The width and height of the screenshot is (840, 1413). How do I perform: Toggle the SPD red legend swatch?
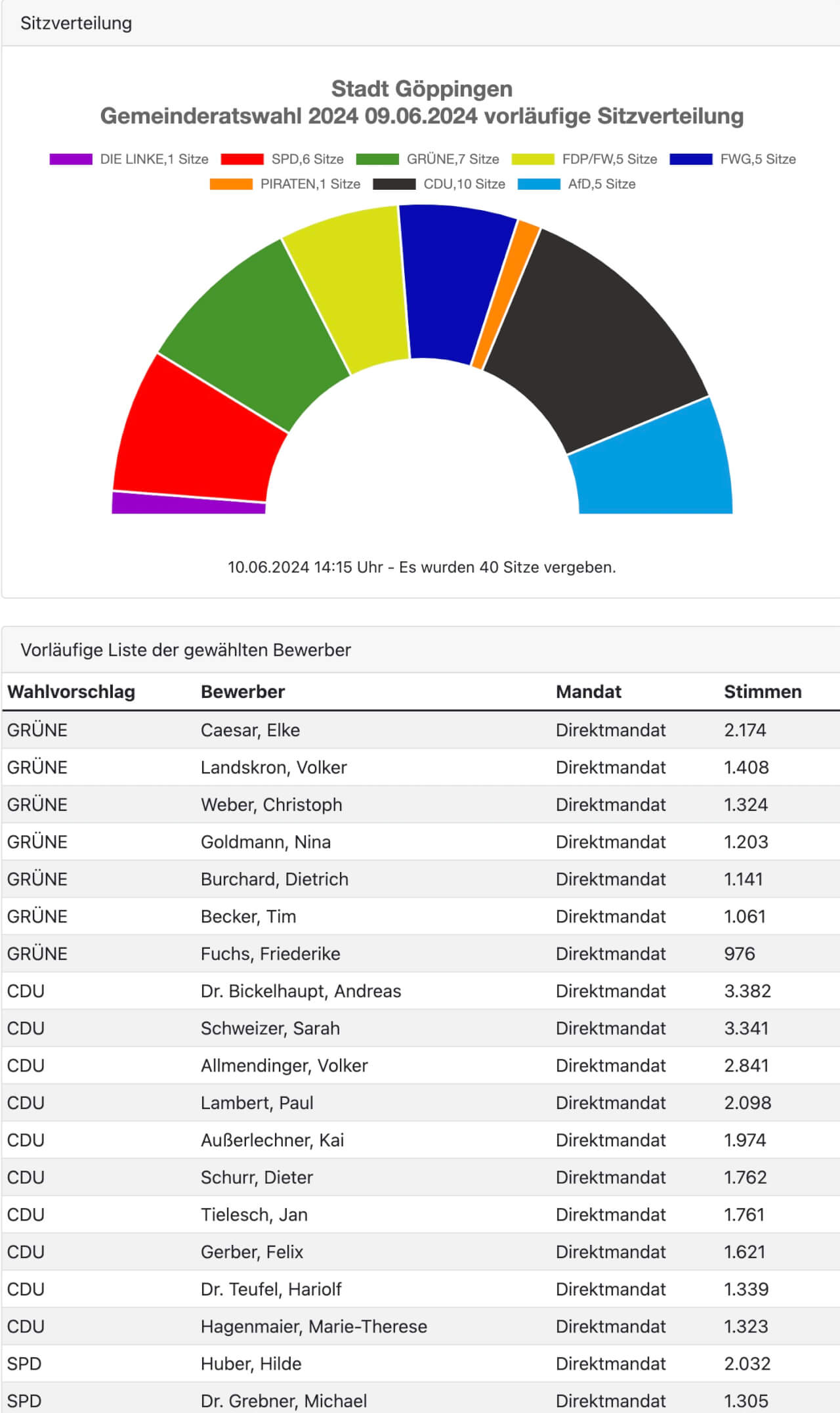[x=242, y=159]
